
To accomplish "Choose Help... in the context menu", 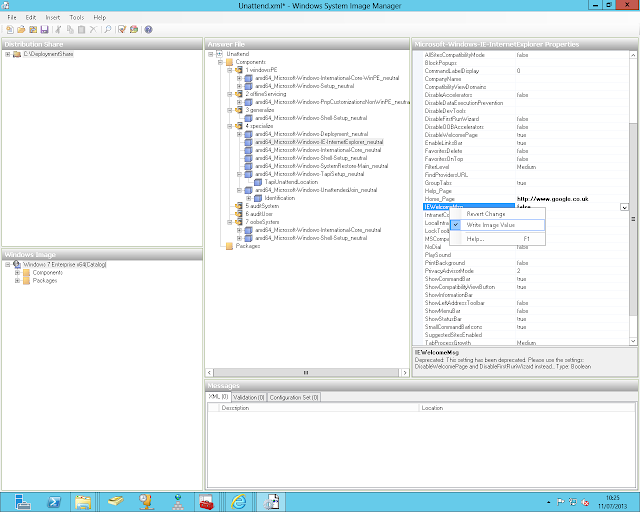I will [497, 239].
